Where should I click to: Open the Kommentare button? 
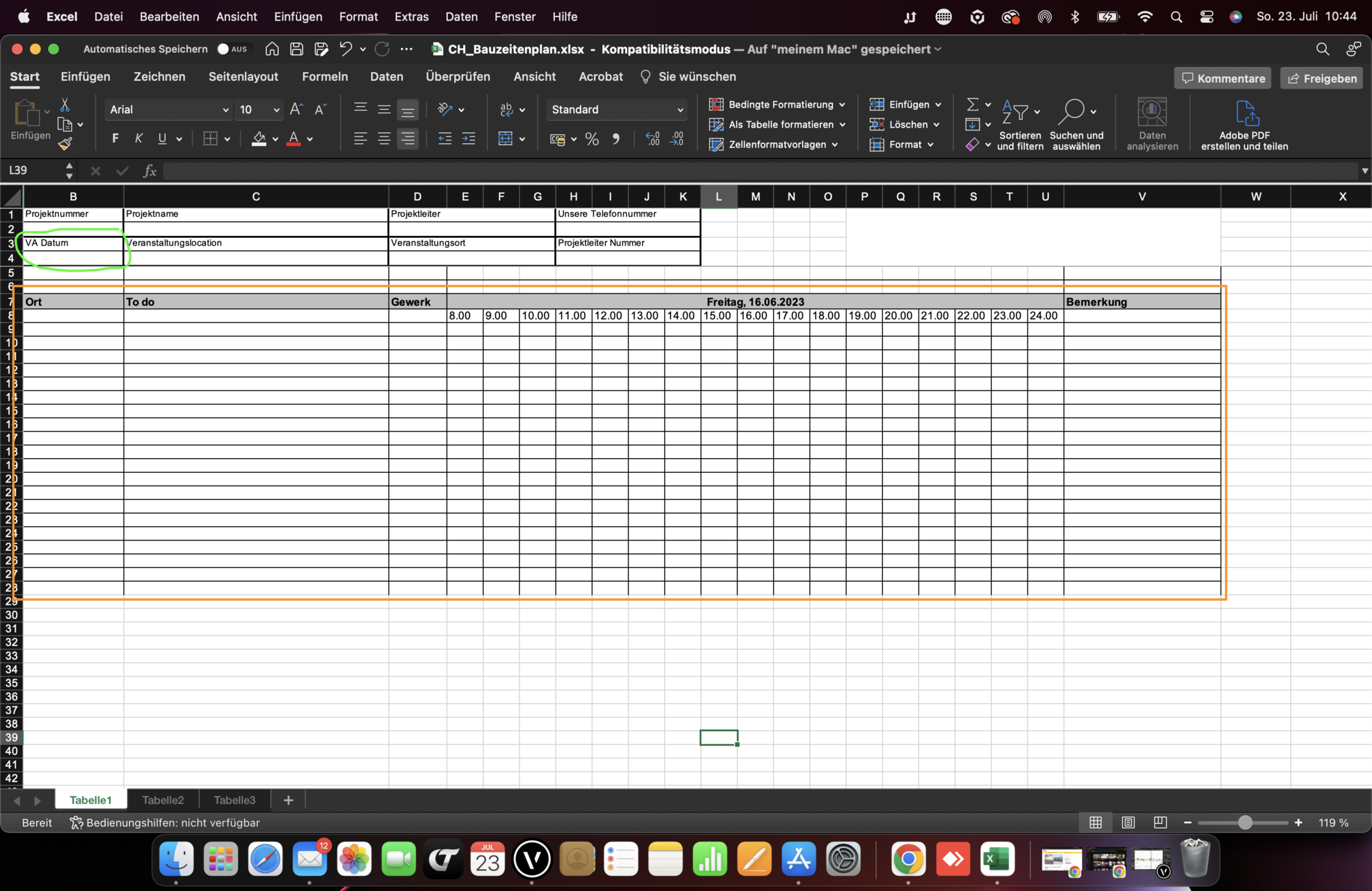pyautogui.click(x=1222, y=78)
